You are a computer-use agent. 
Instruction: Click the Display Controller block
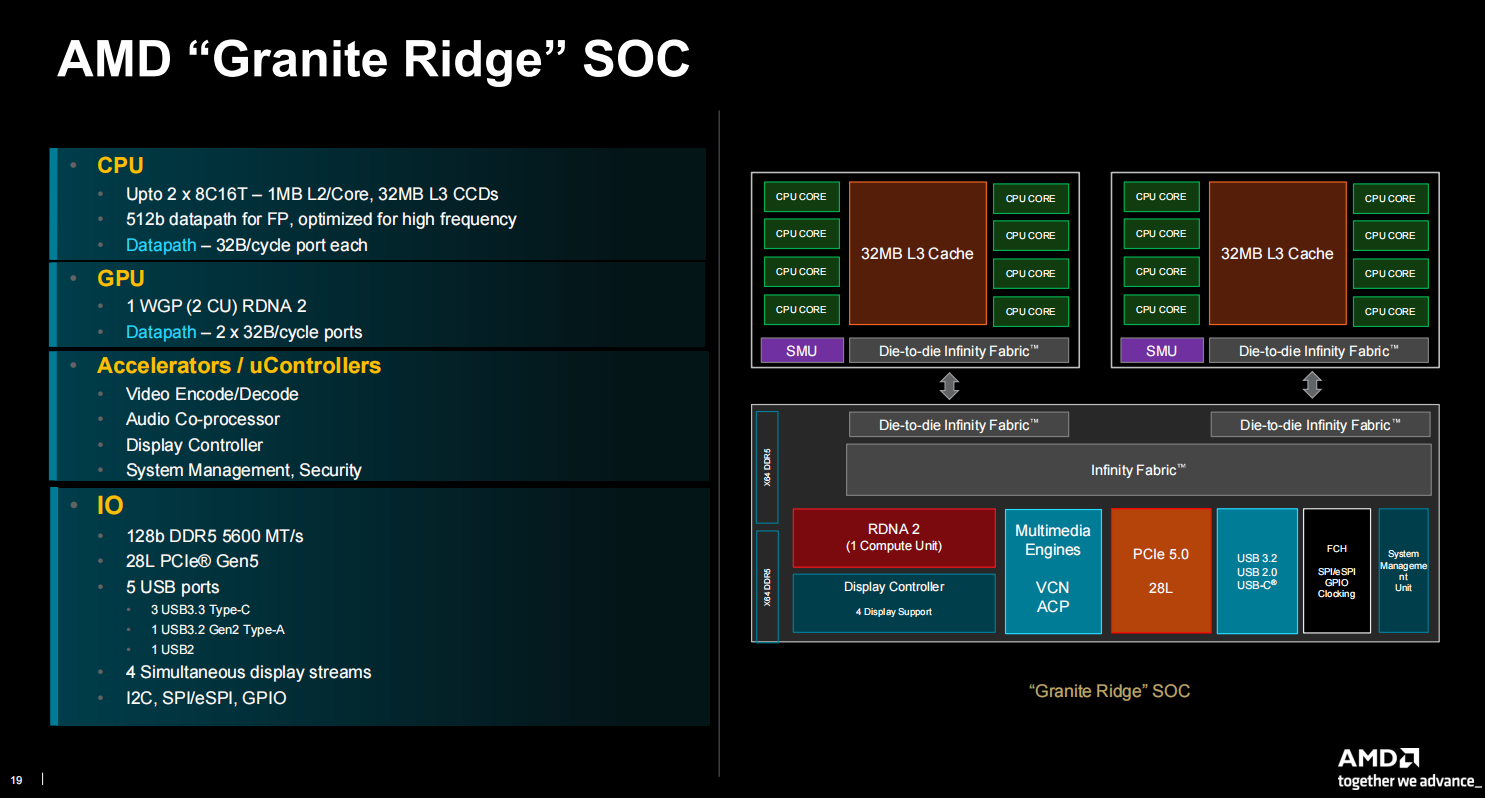pos(894,602)
